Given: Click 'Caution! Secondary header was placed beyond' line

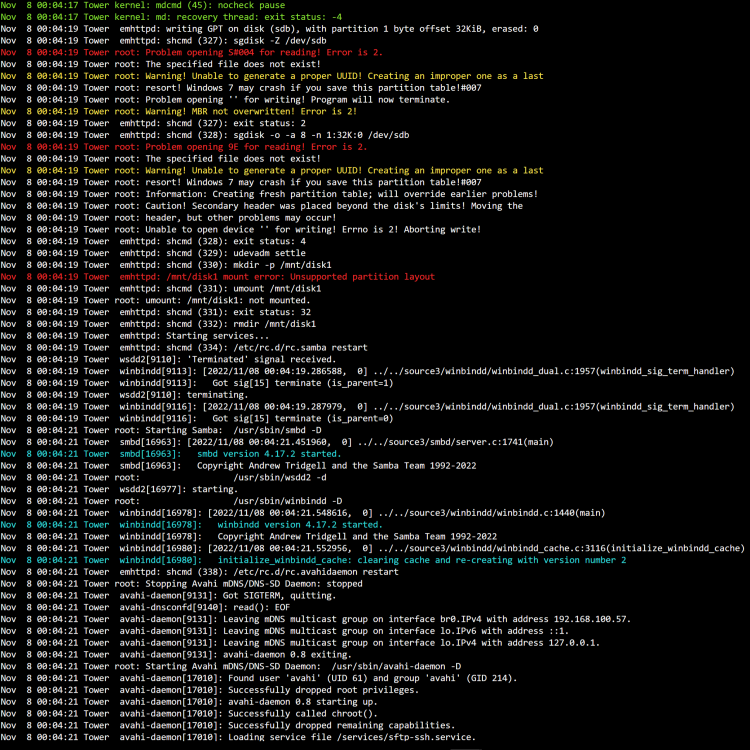Looking at the screenshot, I should click(262, 206).
